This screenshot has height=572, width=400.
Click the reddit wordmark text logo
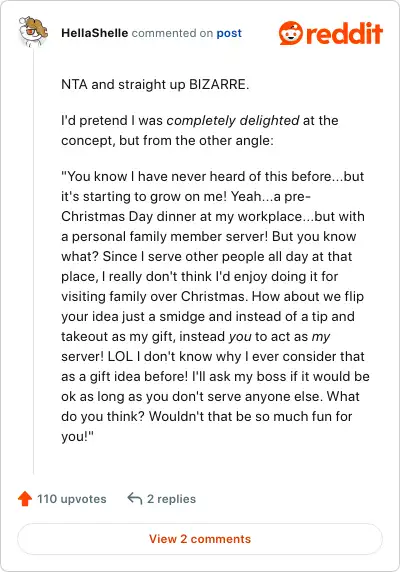(x=344, y=33)
